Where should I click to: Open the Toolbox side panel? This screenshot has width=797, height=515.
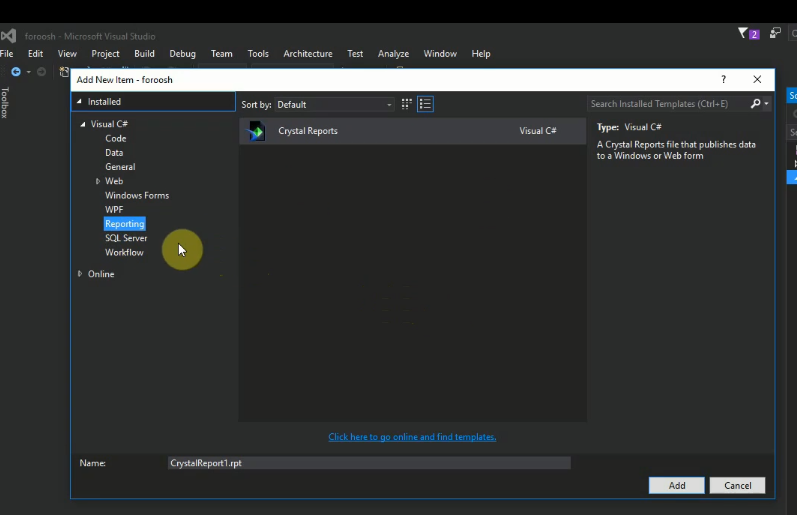pyautogui.click(x=5, y=103)
